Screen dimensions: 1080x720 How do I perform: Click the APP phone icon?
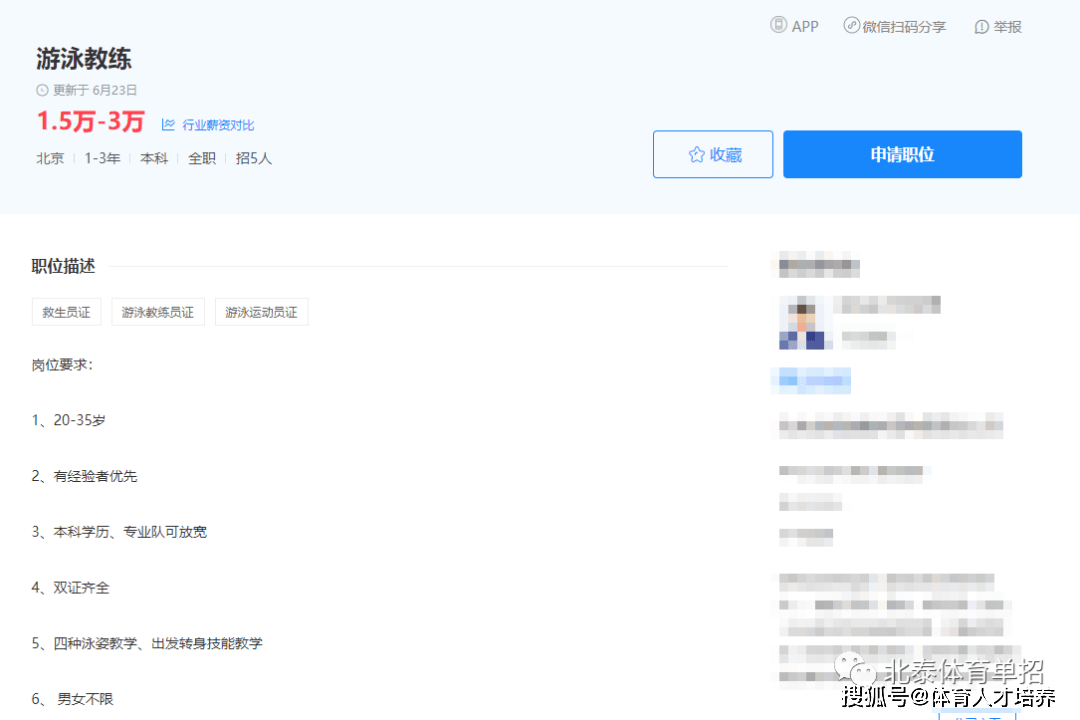pyautogui.click(x=778, y=25)
